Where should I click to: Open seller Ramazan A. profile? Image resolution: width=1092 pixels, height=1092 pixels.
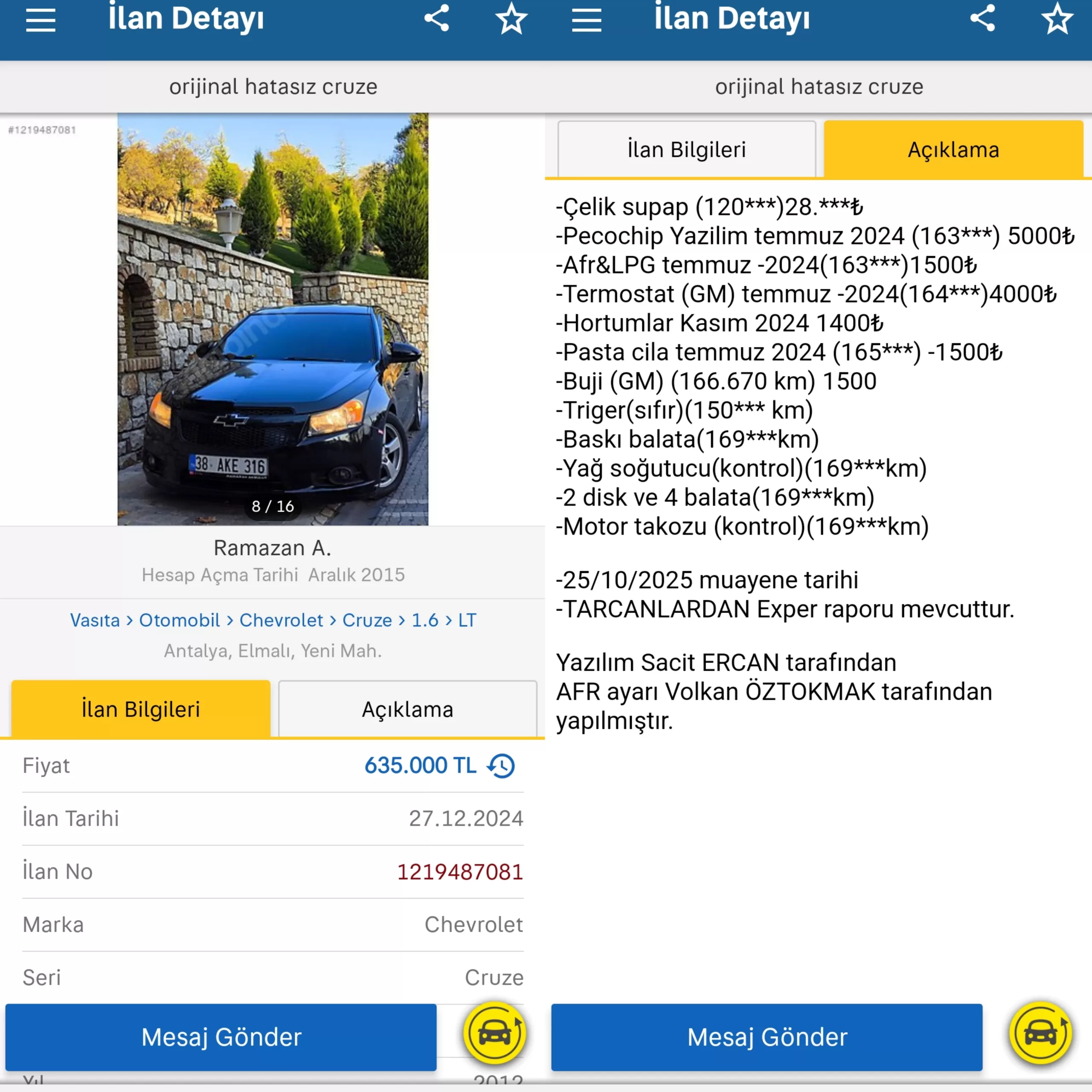273,548
